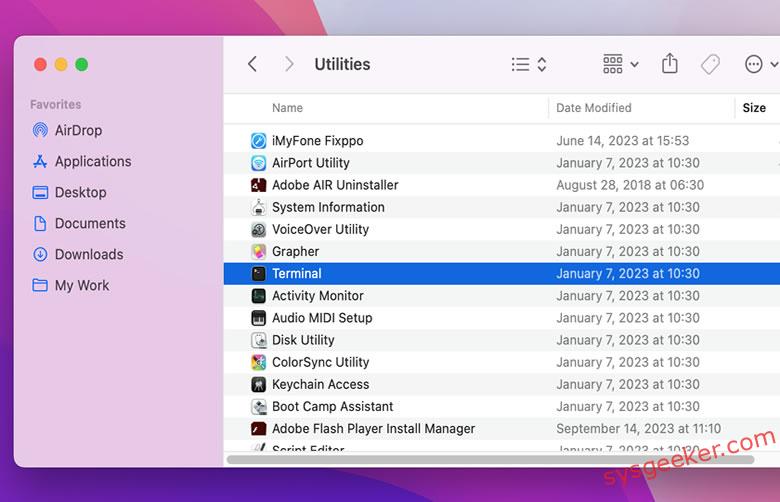Open the Downloads sidebar folder
This screenshot has height=502, width=780.
point(88,254)
